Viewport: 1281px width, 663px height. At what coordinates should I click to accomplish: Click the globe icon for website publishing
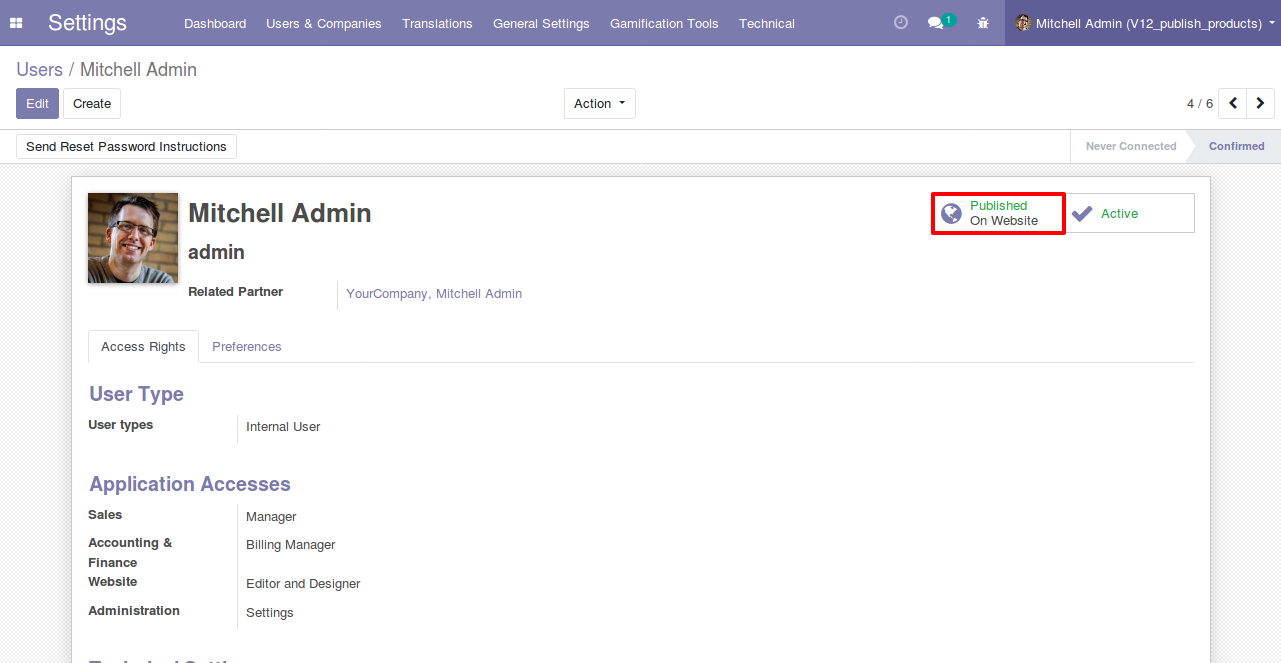click(x=952, y=213)
